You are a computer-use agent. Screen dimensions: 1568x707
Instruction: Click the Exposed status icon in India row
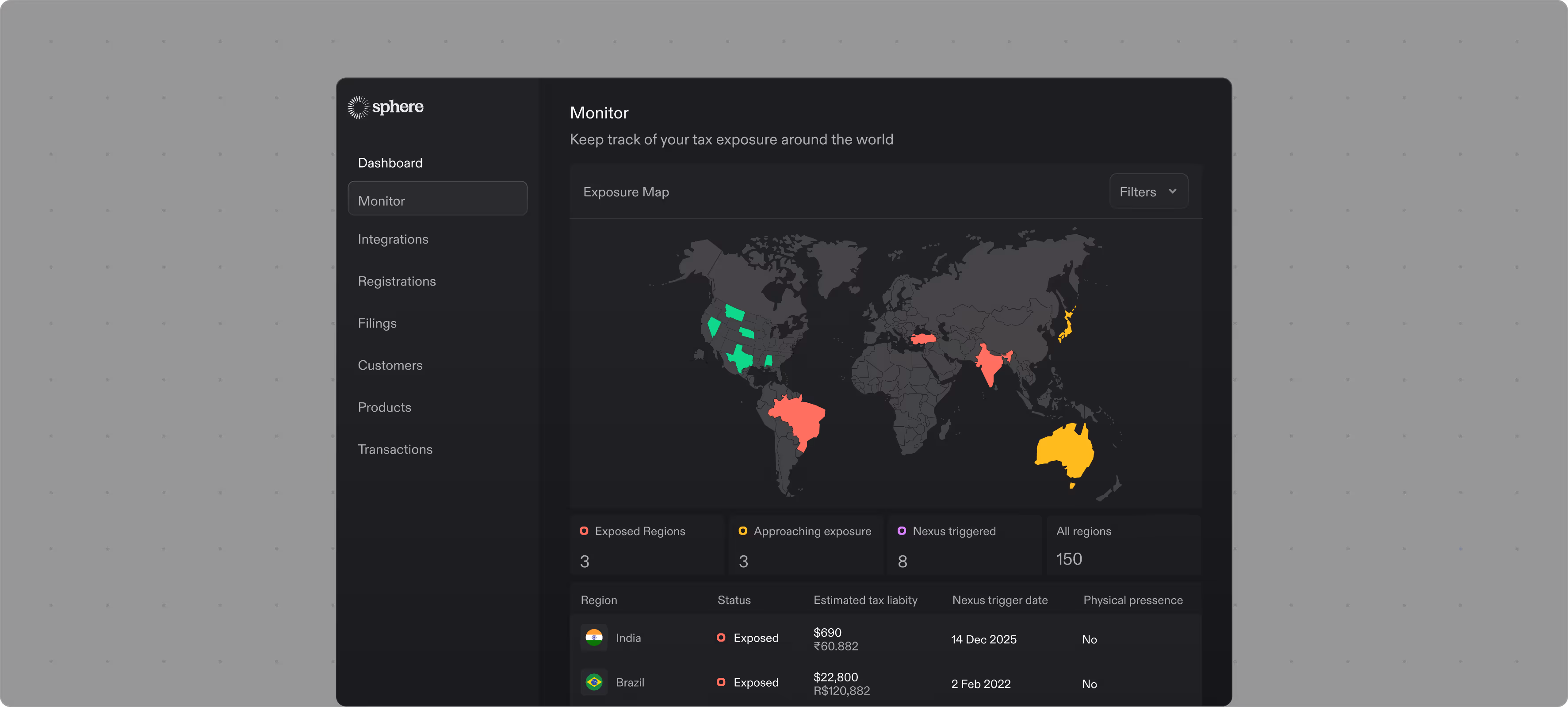721,638
